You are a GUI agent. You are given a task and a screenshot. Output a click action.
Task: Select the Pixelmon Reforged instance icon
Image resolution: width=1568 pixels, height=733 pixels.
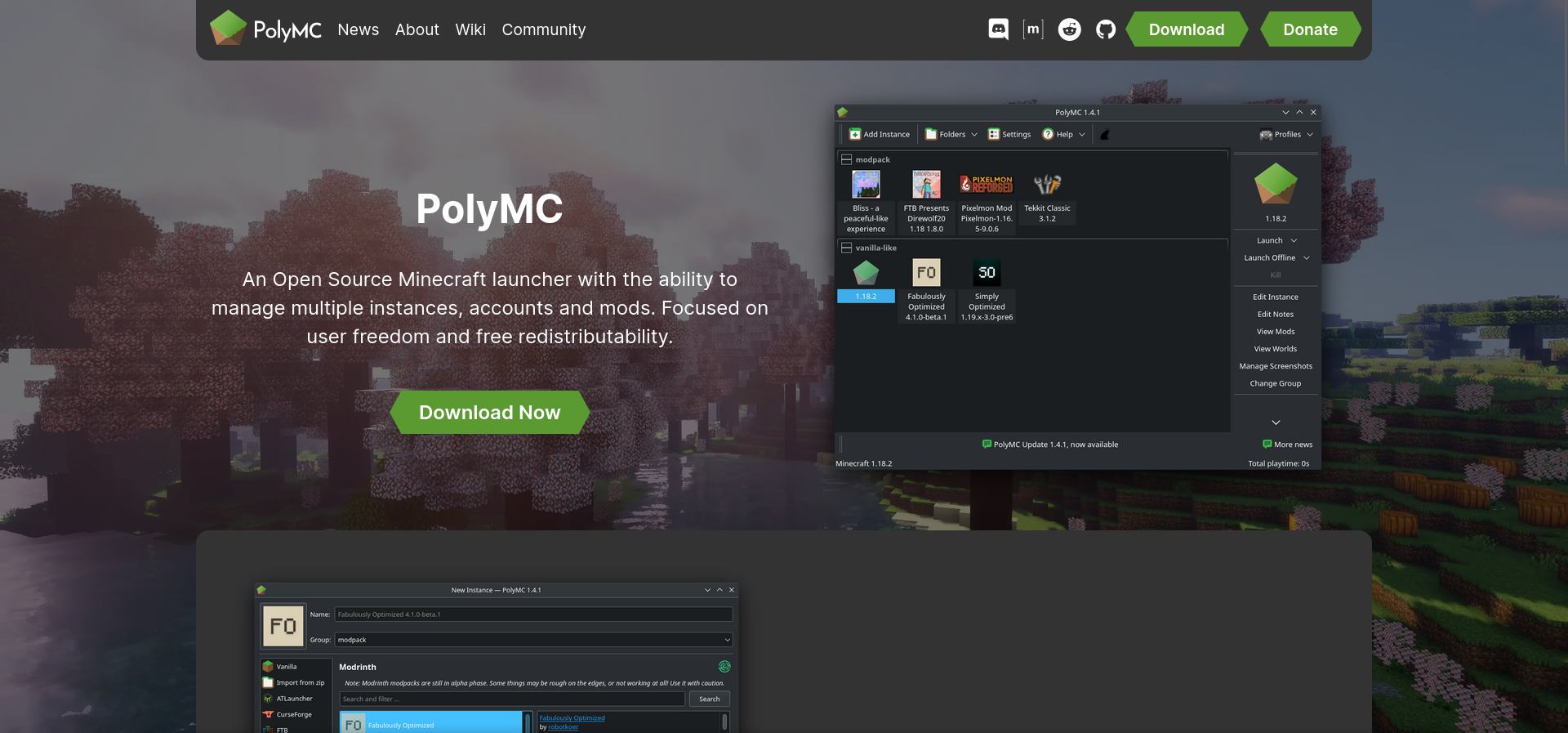(987, 185)
